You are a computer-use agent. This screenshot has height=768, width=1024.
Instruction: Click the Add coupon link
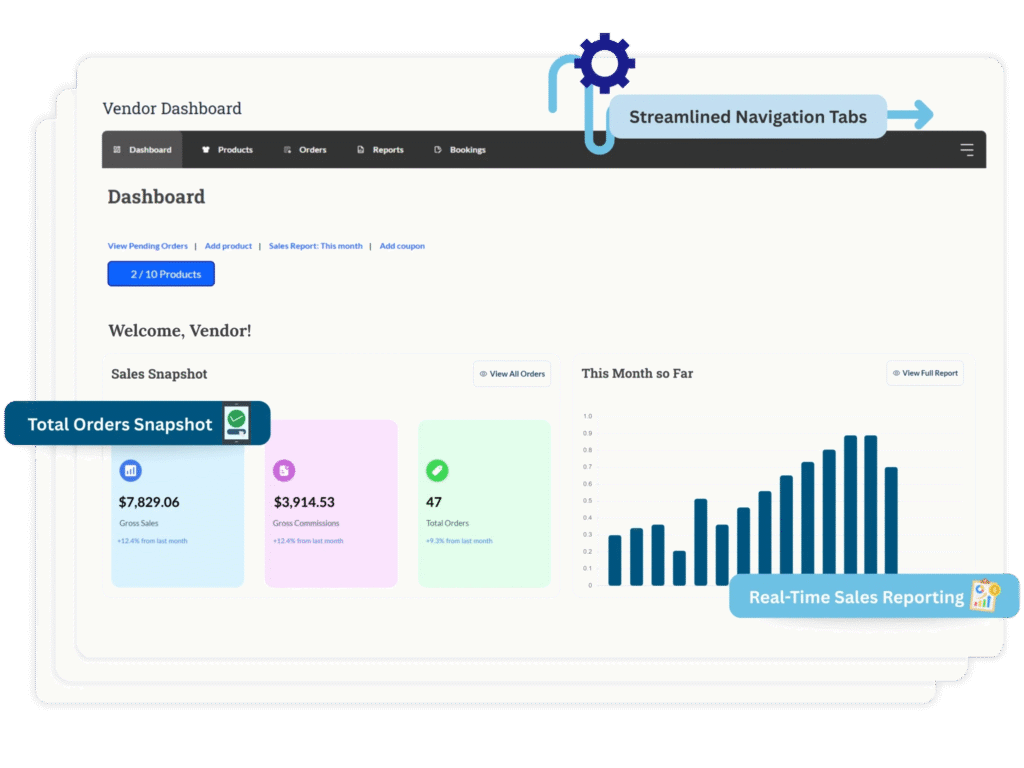(x=402, y=246)
